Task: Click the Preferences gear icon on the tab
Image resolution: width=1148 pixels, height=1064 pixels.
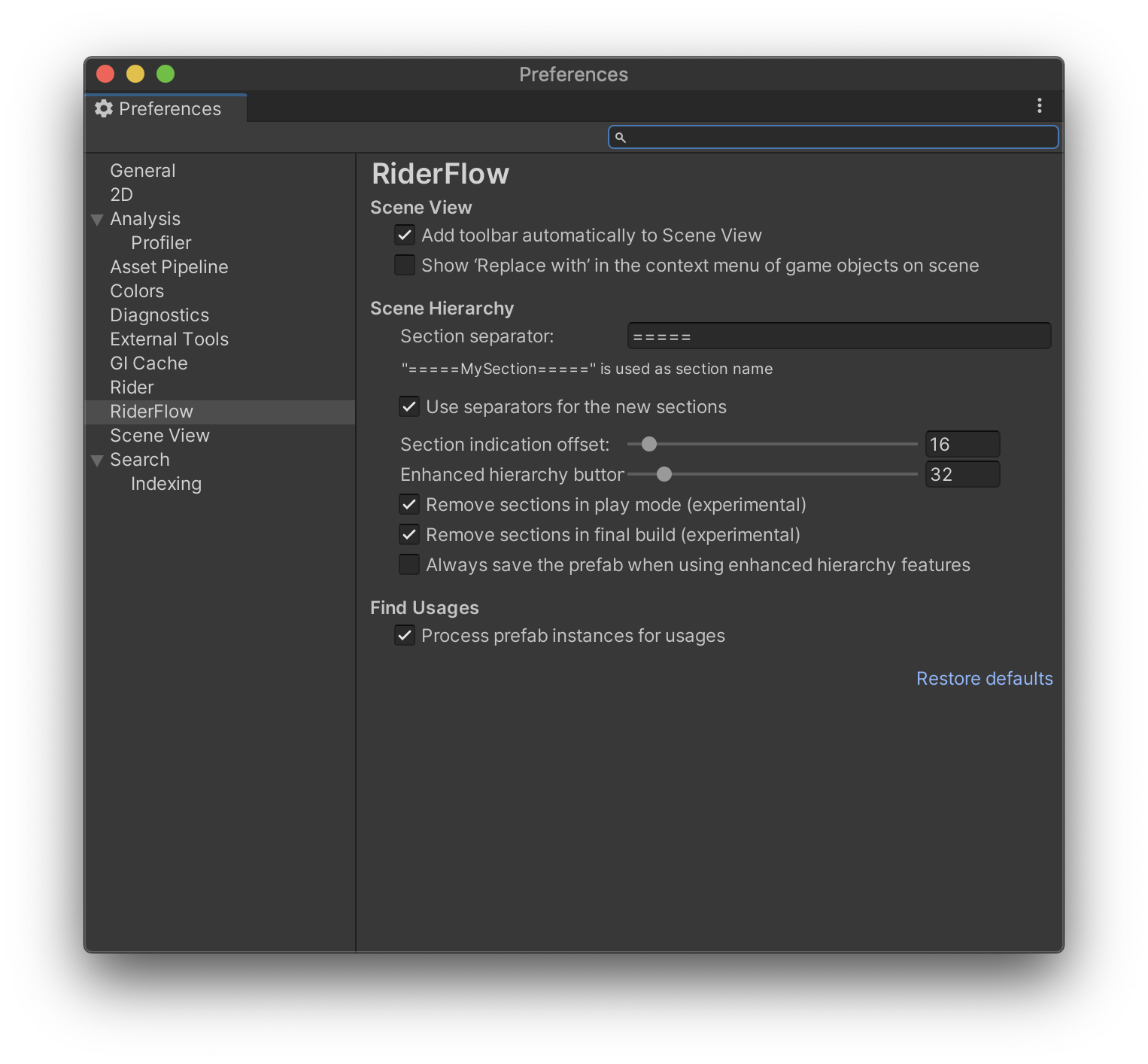Action: [x=104, y=108]
